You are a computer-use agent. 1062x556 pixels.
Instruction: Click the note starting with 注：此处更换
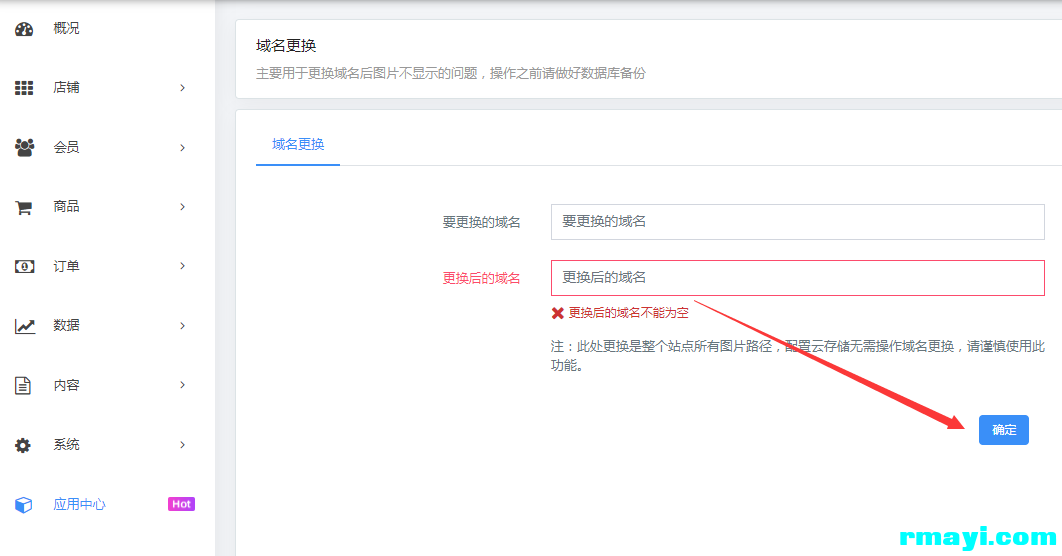(798, 356)
